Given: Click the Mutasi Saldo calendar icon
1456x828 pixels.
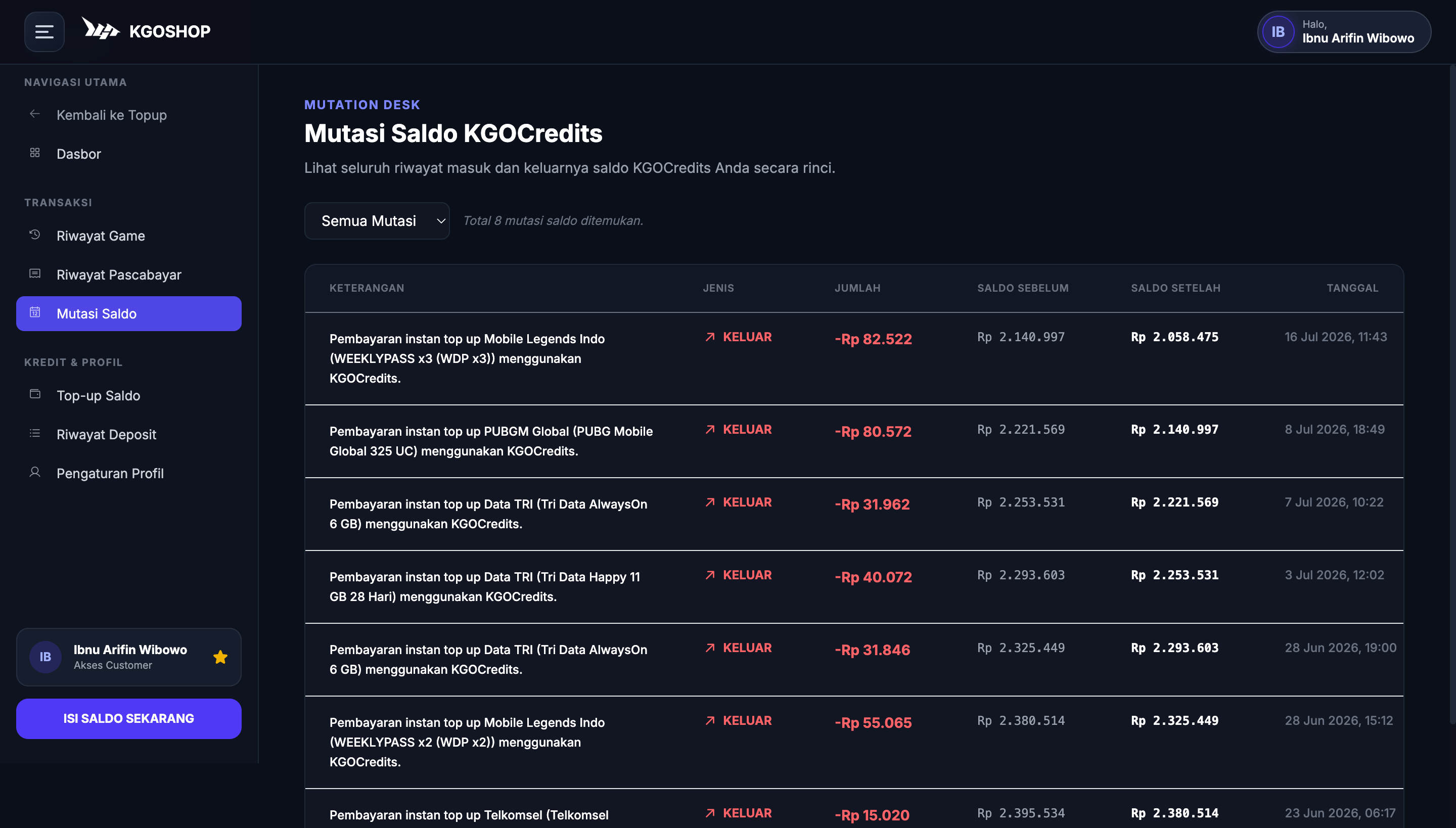Looking at the screenshot, I should click(35, 313).
